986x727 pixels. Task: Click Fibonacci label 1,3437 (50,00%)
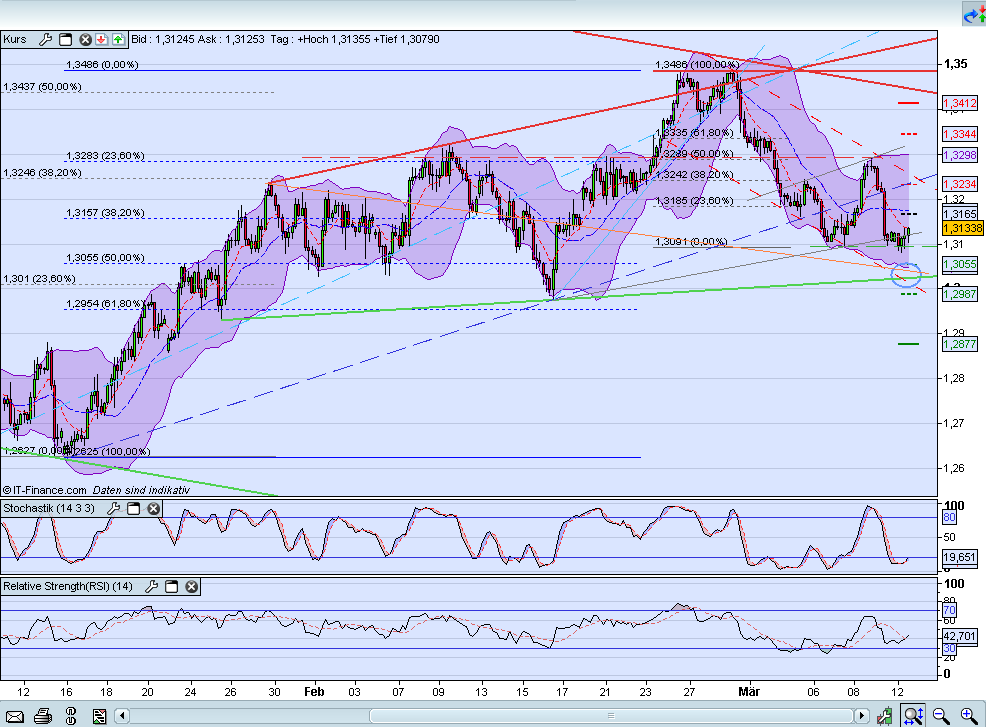tap(42, 87)
